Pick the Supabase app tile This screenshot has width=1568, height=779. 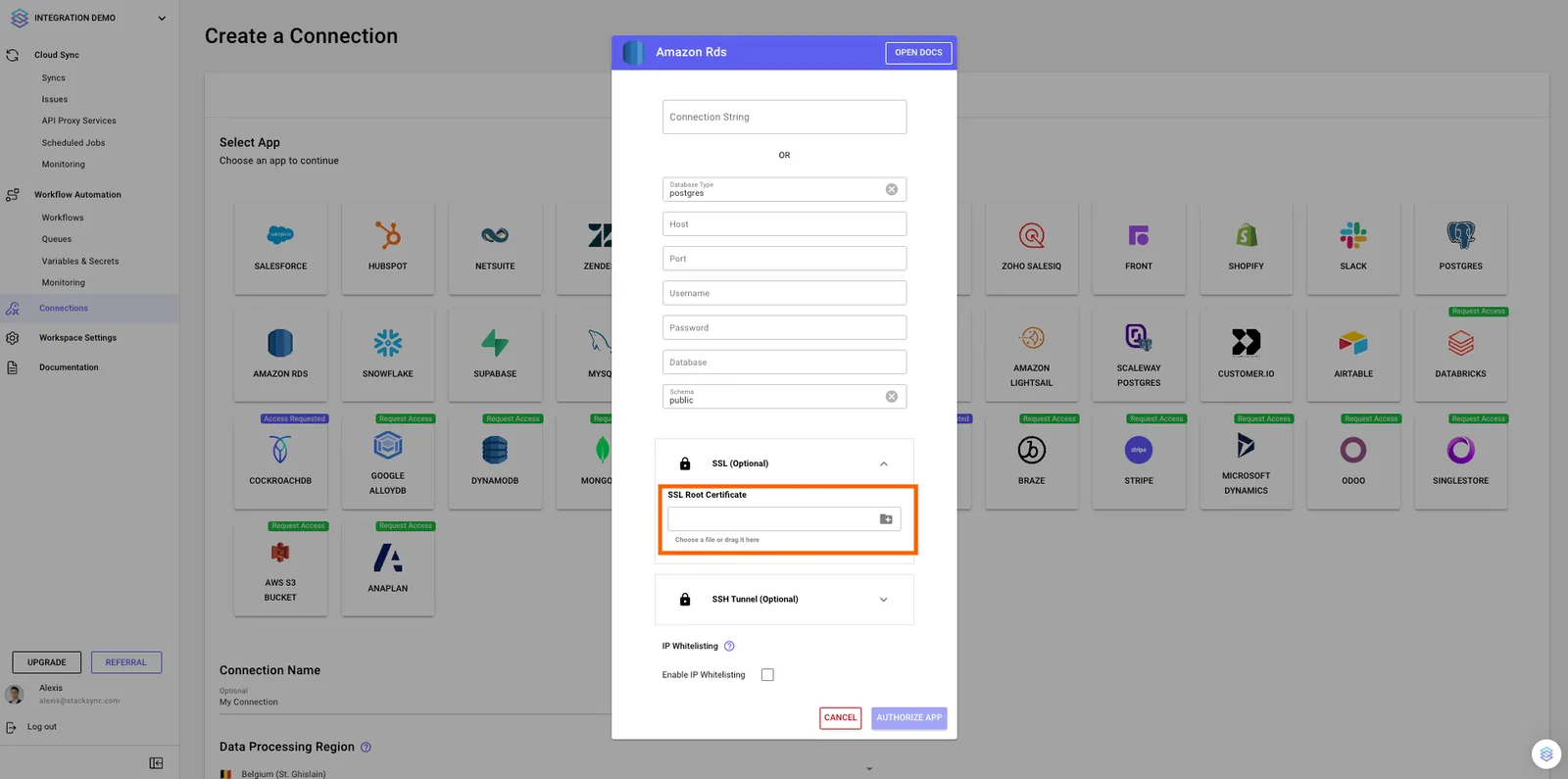coord(495,356)
